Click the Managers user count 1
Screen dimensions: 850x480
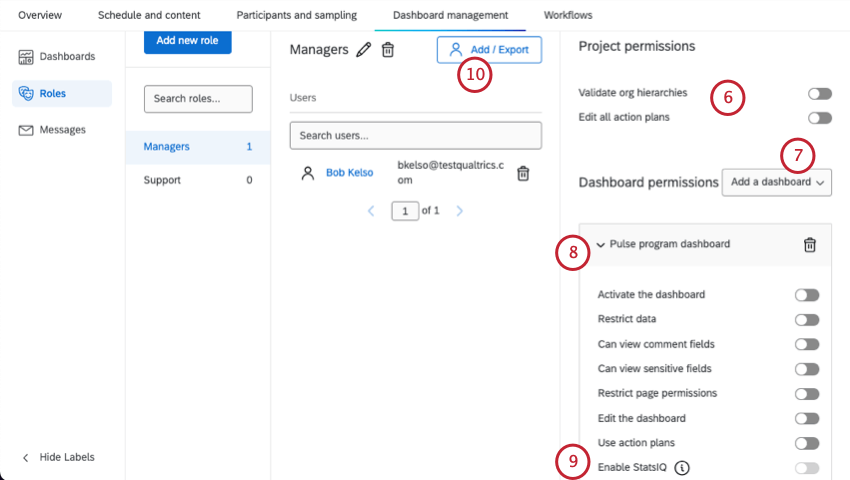(249, 147)
